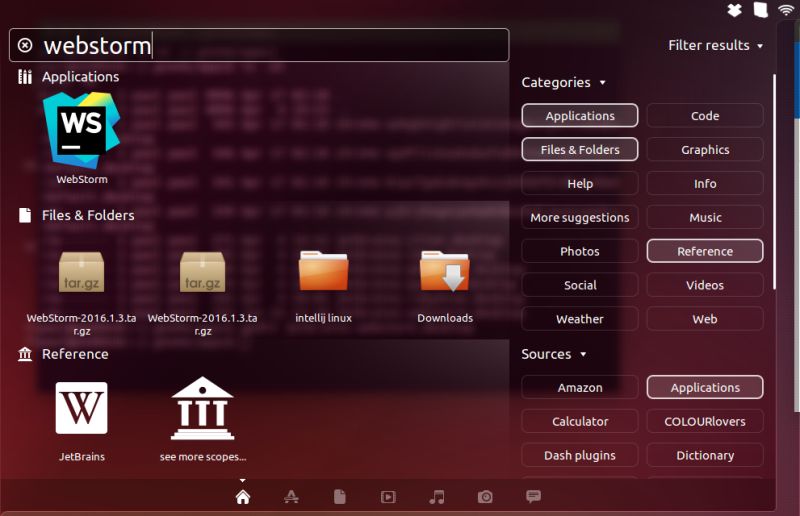This screenshot has height=516, width=800.
Task: Enable the Help category filter
Action: coord(580,183)
